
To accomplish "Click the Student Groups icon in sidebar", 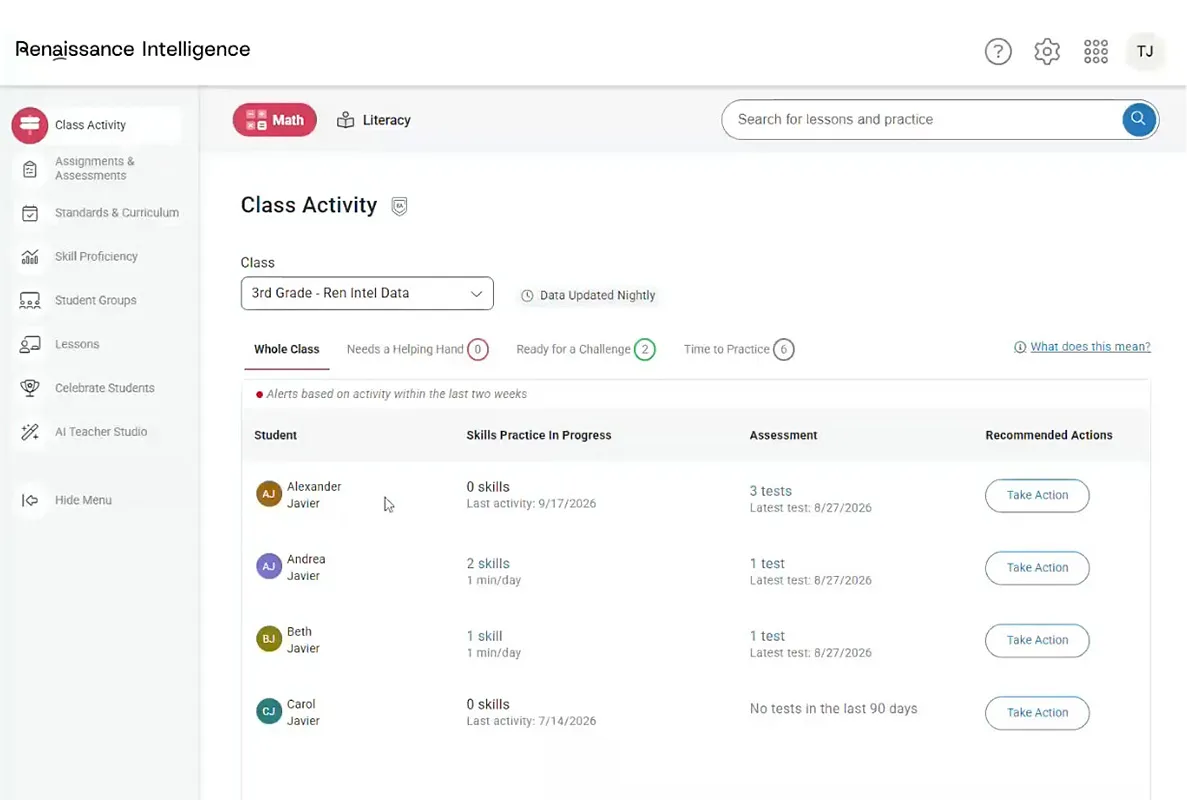I will click(30, 300).
